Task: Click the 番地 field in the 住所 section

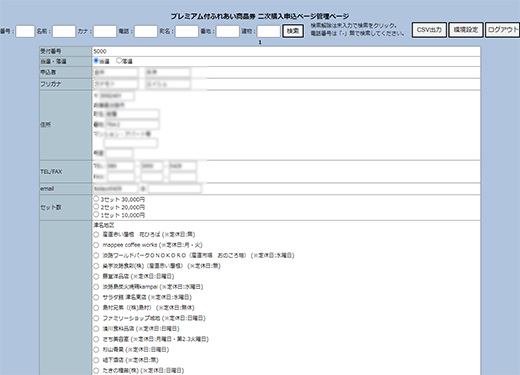Action: [x=132, y=124]
